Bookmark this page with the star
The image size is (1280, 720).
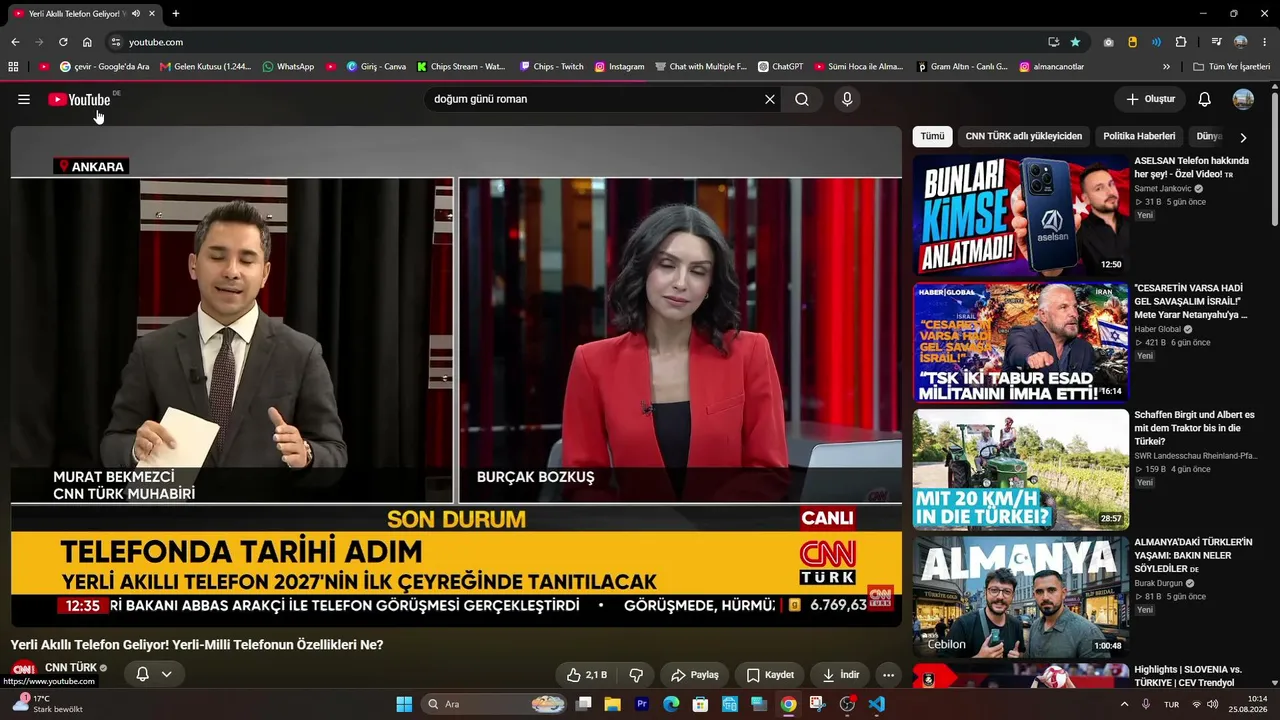1075,42
